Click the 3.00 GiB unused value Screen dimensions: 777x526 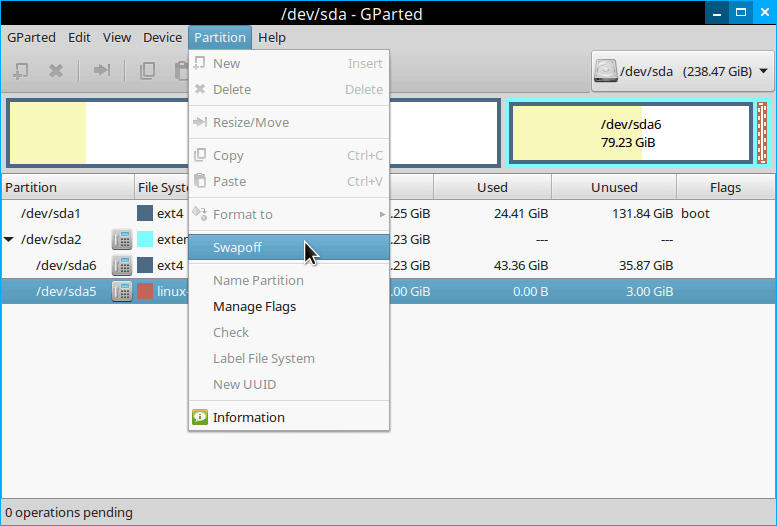(650, 292)
